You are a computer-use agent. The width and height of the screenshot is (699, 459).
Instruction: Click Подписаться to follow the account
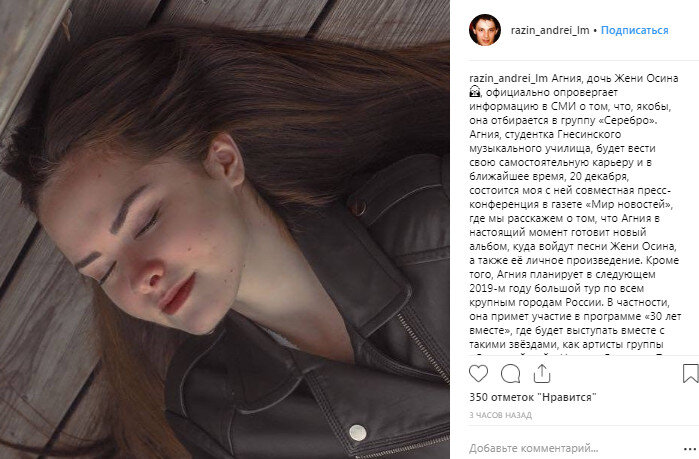pyautogui.click(x=634, y=30)
